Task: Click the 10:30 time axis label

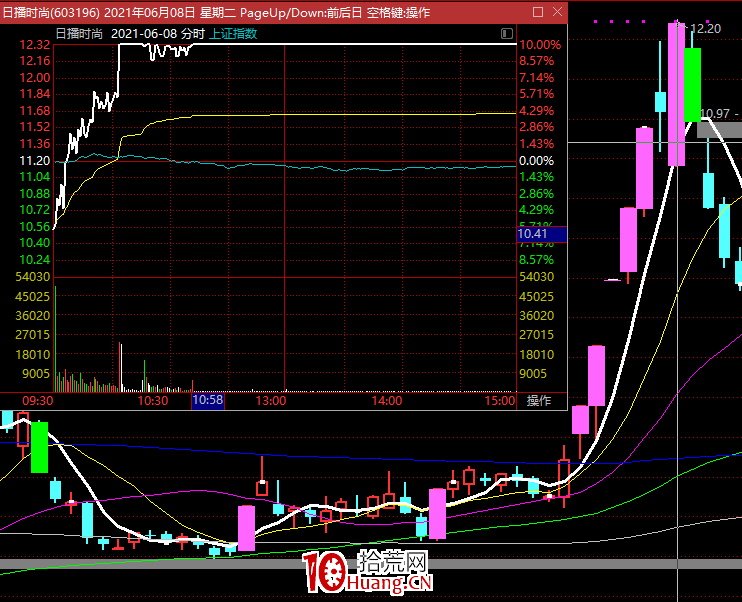Action: pos(153,401)
